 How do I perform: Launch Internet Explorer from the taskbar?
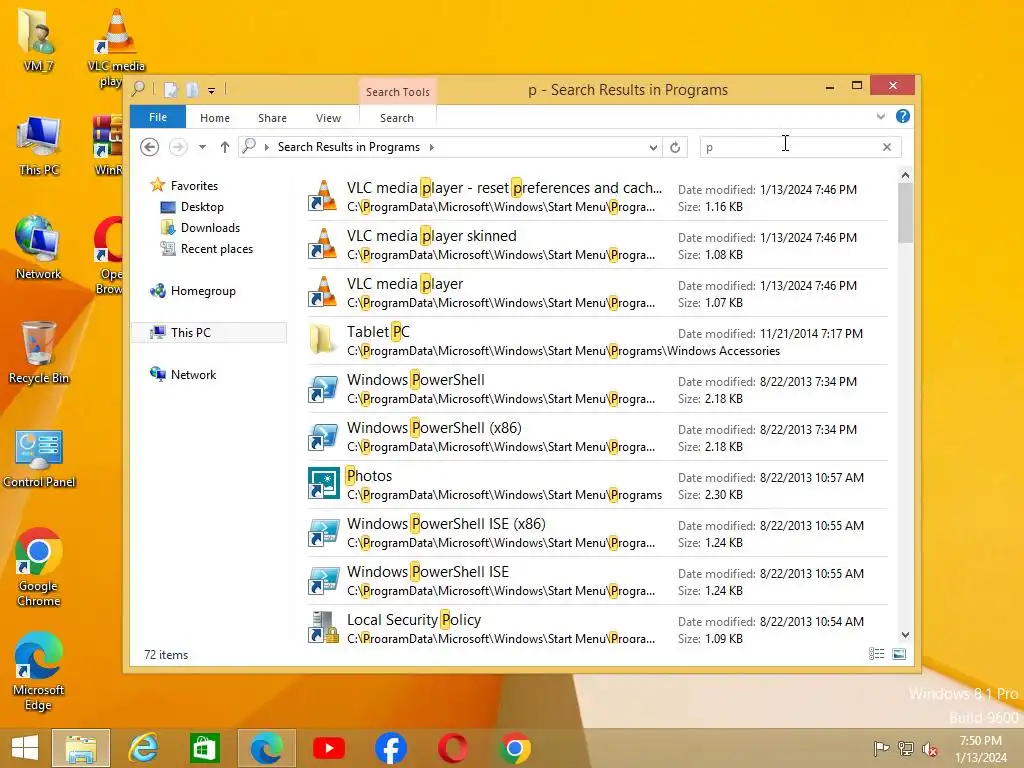pos(143,748)
